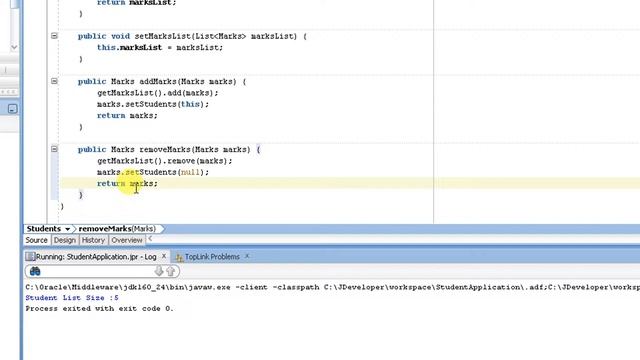The width and height of the screenshot is (640, 360).
Task: Click 'Process exited with exit code 0.' line
Action: click(x=99, y=309)
